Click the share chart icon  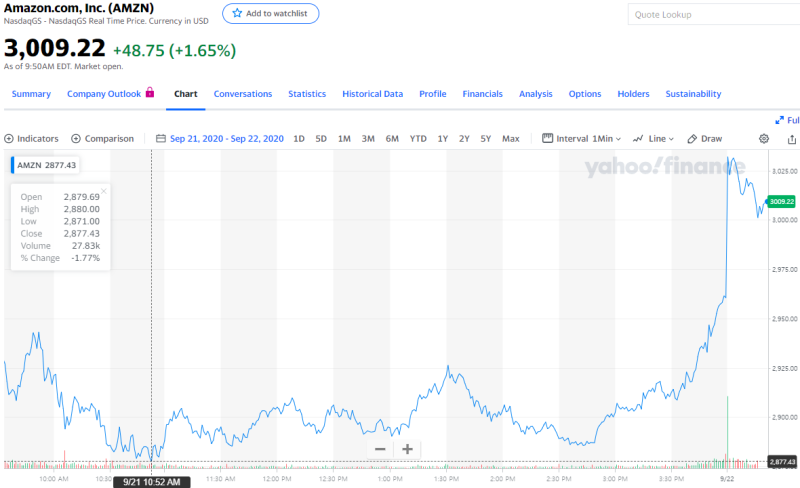(792, 139)
